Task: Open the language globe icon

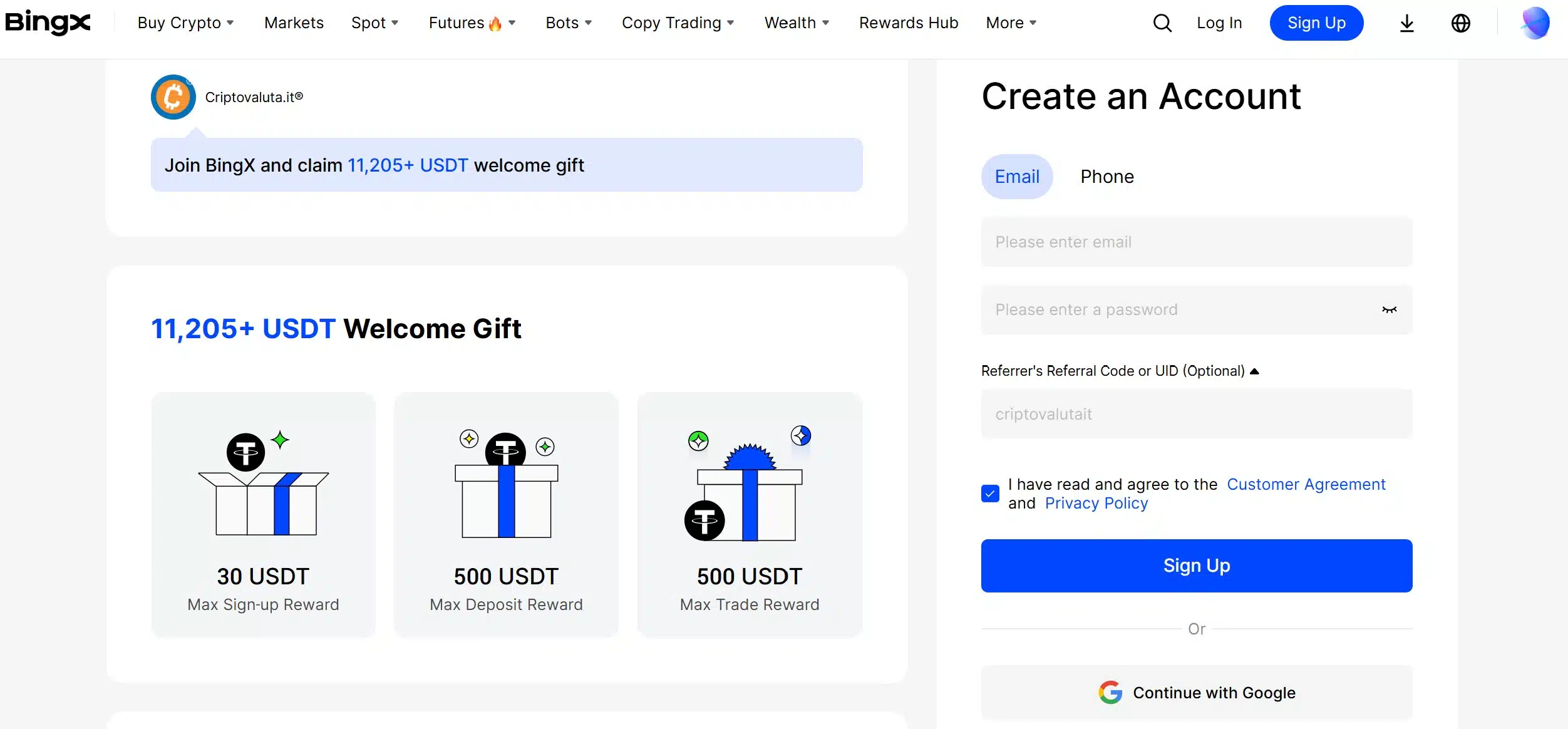Action: click(1460, 23)
